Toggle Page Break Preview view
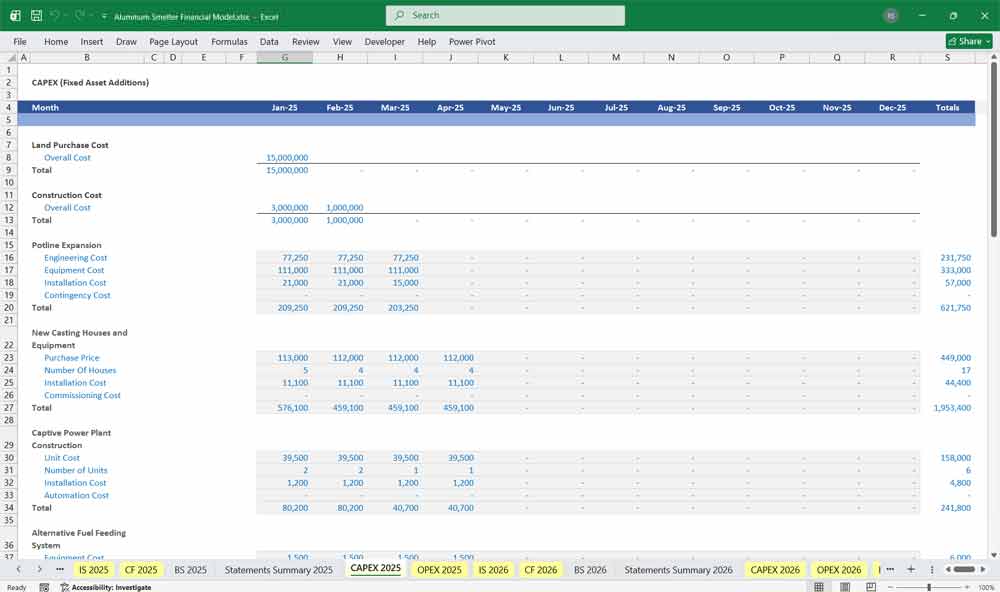The image size is (1000, 592). [x=870, y=585]
